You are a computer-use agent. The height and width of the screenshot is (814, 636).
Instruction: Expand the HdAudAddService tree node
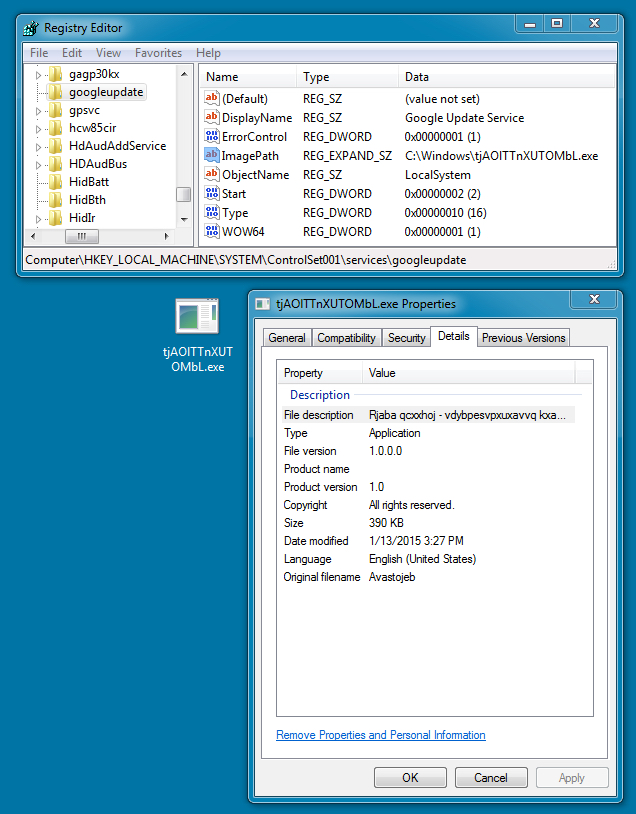click(39, 147)
